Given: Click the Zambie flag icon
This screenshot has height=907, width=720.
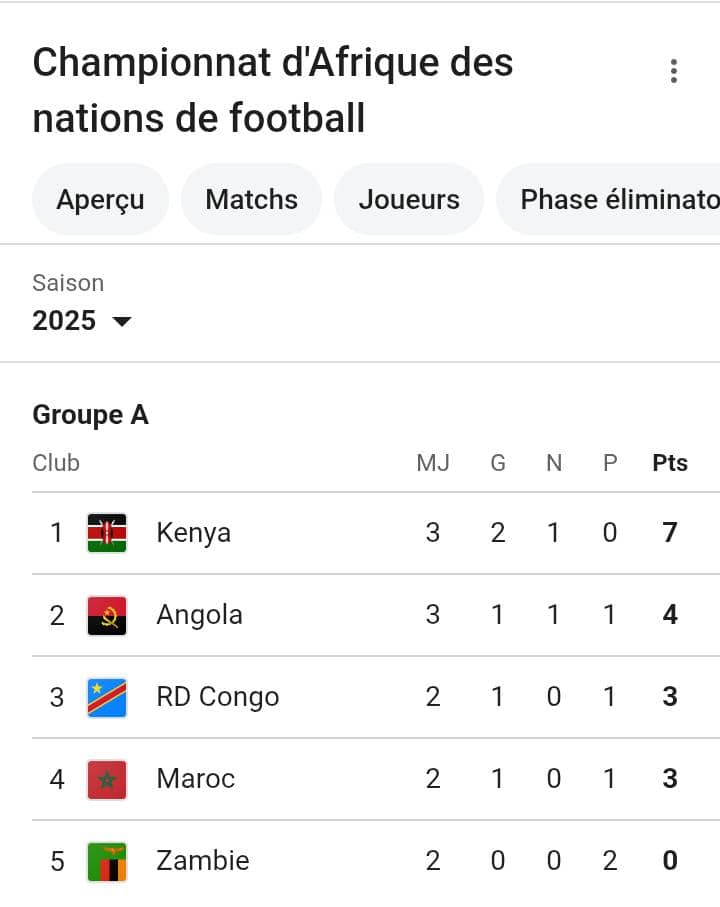Looking at the screenshot, I should point(107,861).
